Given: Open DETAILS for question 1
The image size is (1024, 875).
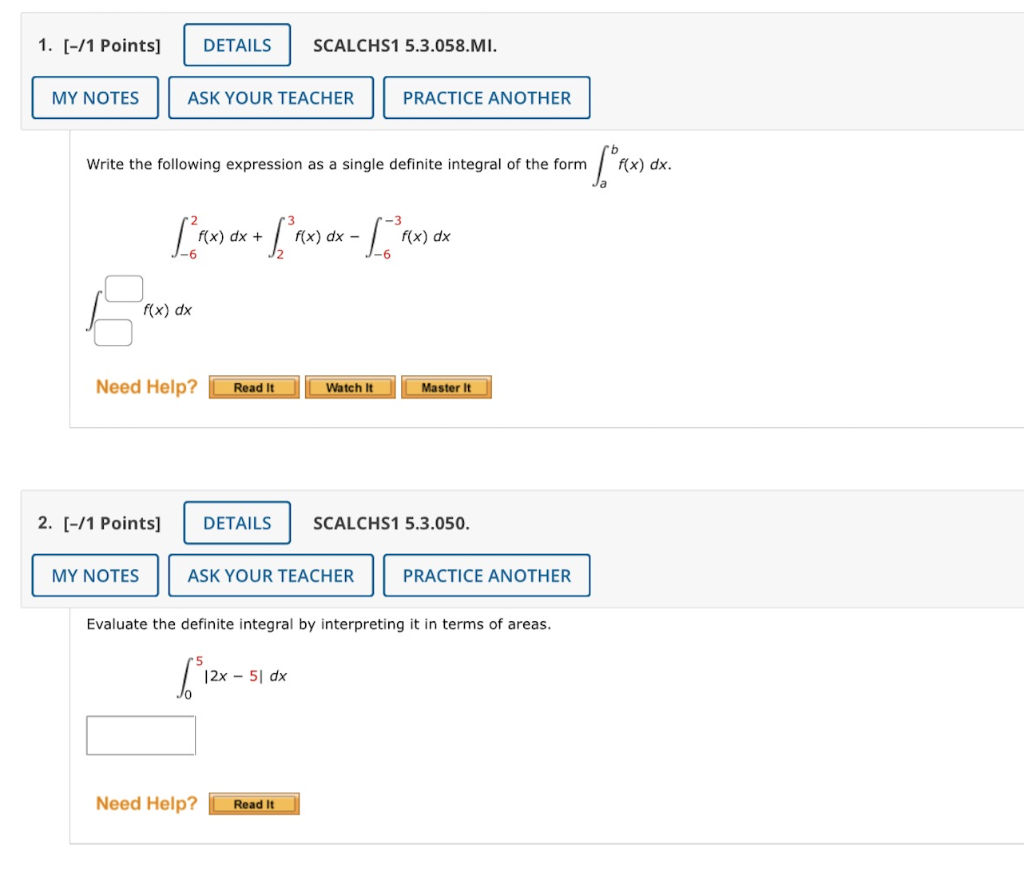Looking at the screenshot, I should pos(236,45).
